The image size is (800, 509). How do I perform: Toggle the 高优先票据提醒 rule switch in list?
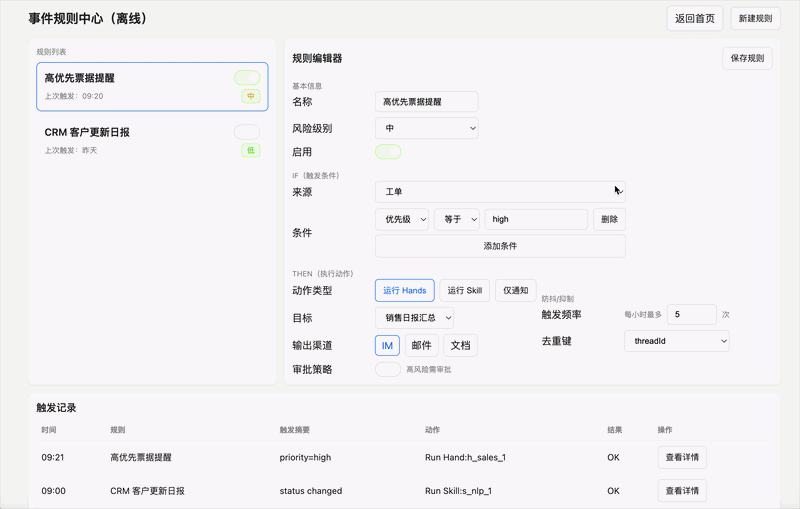[247, 78]
